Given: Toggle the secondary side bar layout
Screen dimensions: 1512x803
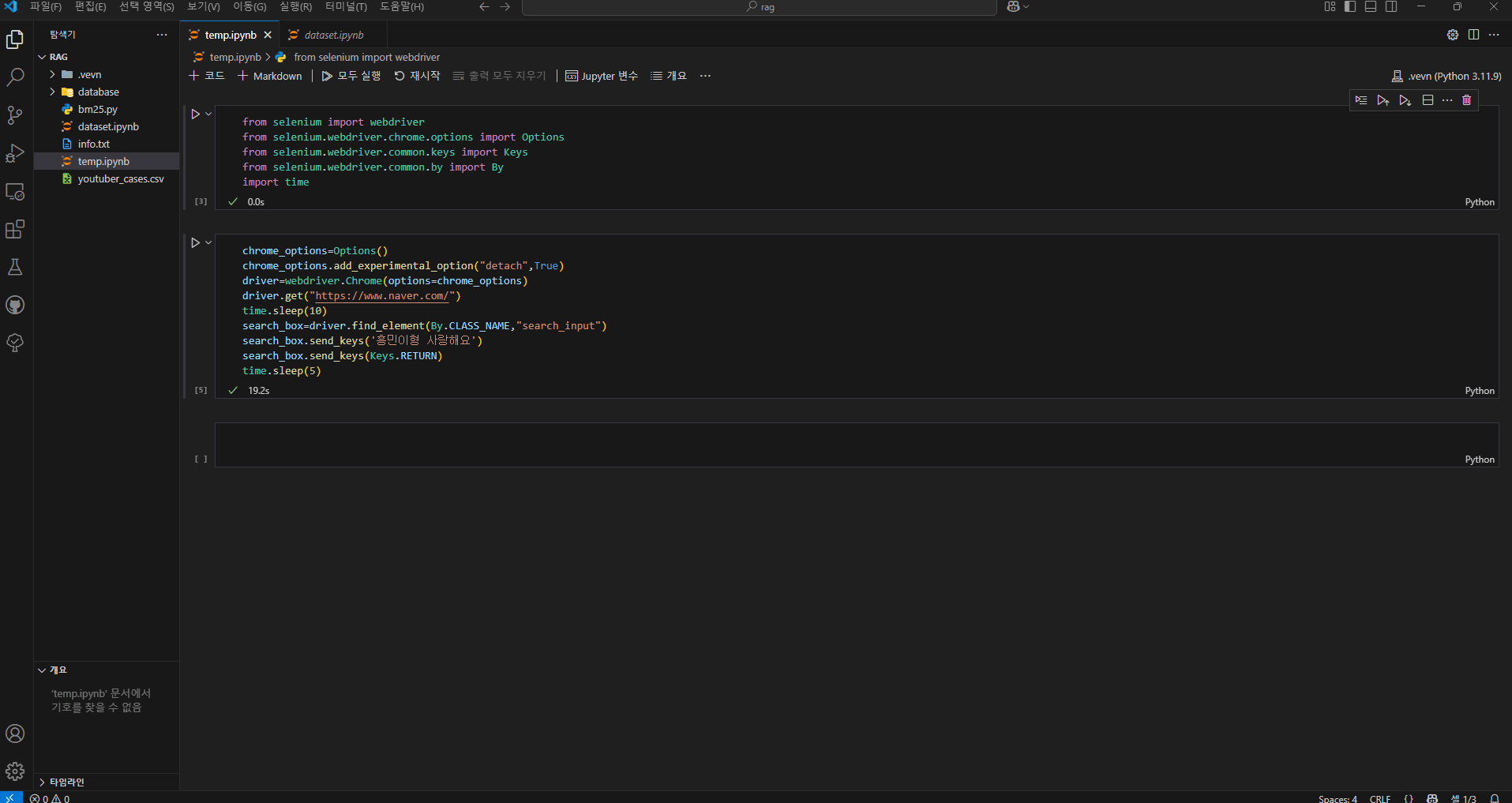Looking at the screenshot, I should tap(1391, 7).
